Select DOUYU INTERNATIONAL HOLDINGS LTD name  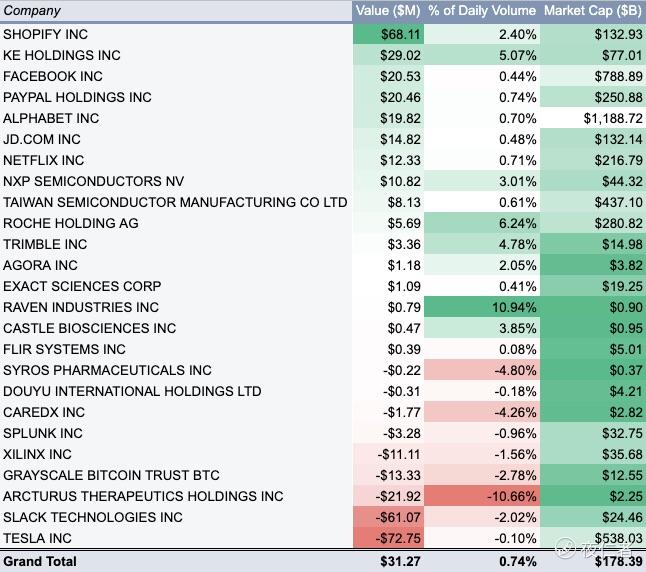click(132, 391)
